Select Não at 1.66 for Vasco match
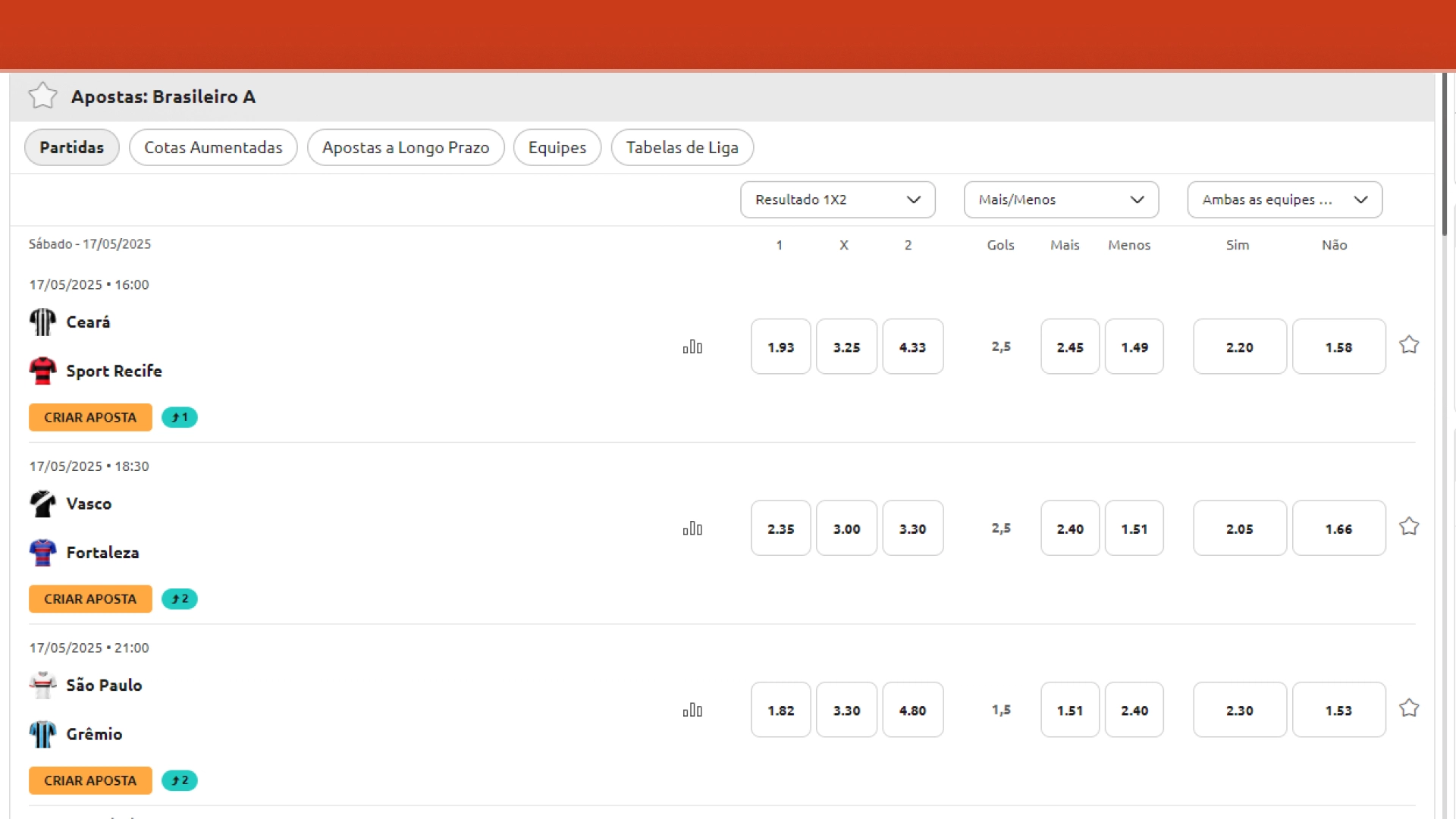1456x819 pixels. coord(1339,529)
